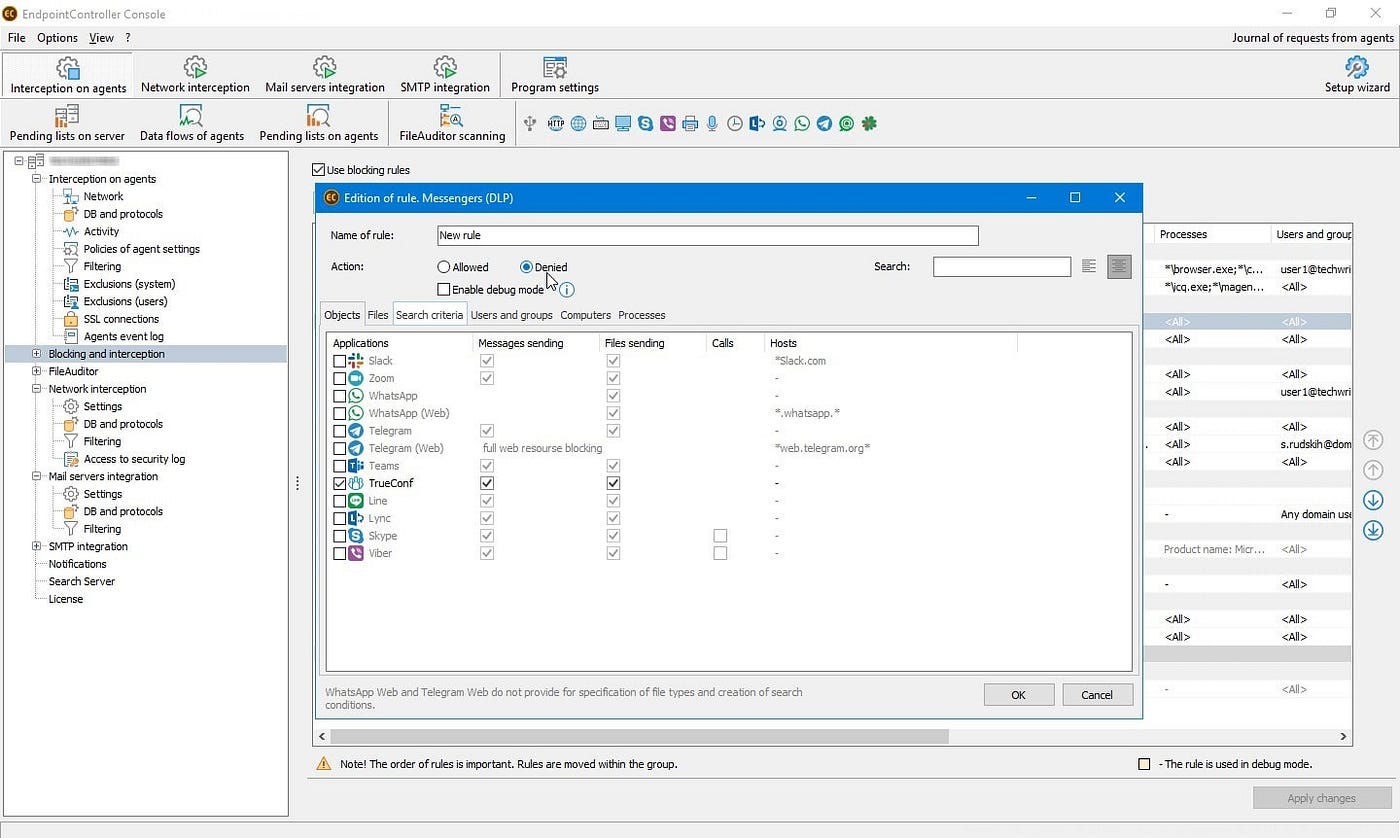The image size is (1400, 838).
Task: Click the Skype icon in toolbar
Action: click(x=645, y=124)
